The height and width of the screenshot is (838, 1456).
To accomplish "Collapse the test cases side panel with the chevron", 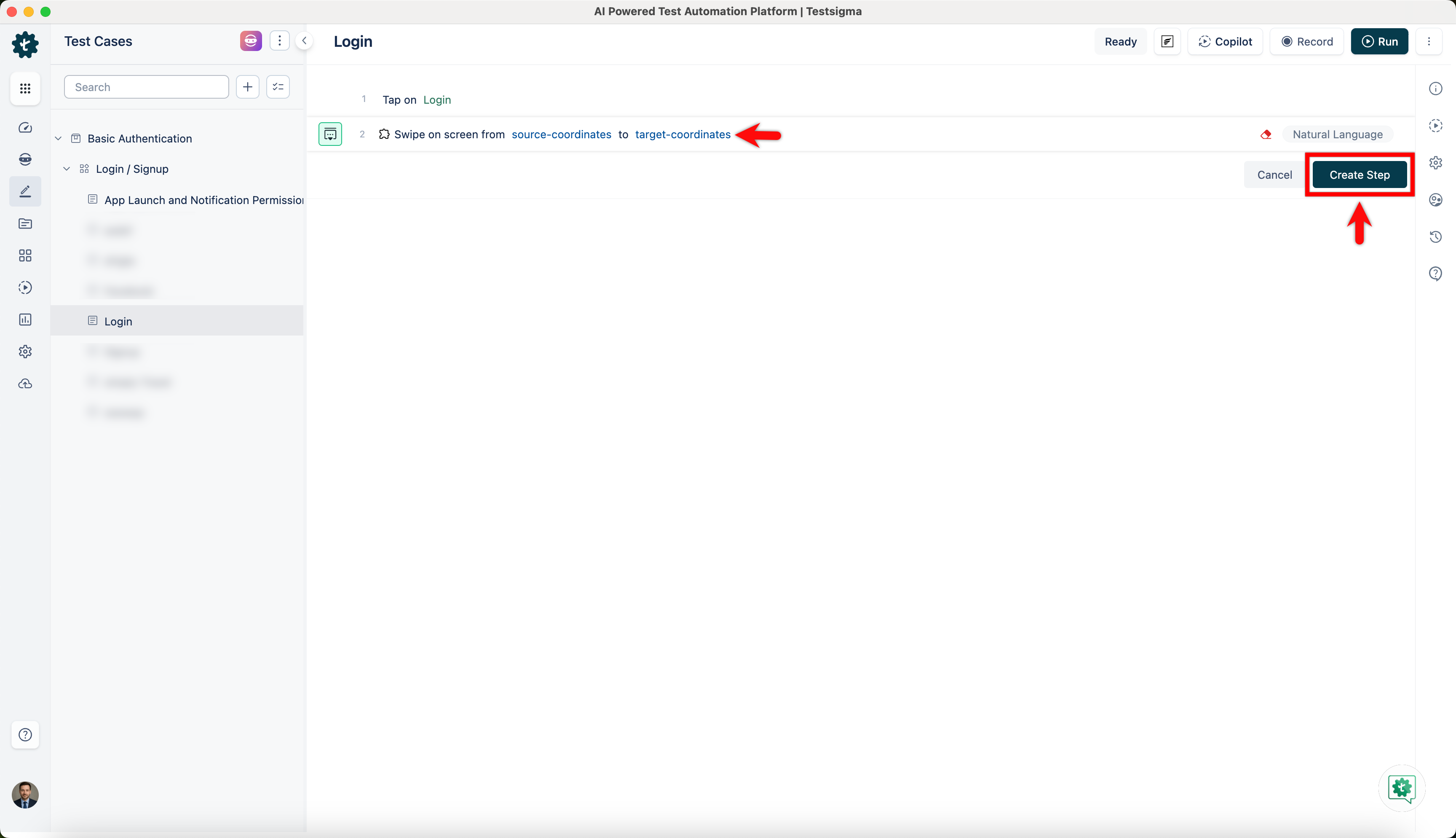I will (304, 41).
